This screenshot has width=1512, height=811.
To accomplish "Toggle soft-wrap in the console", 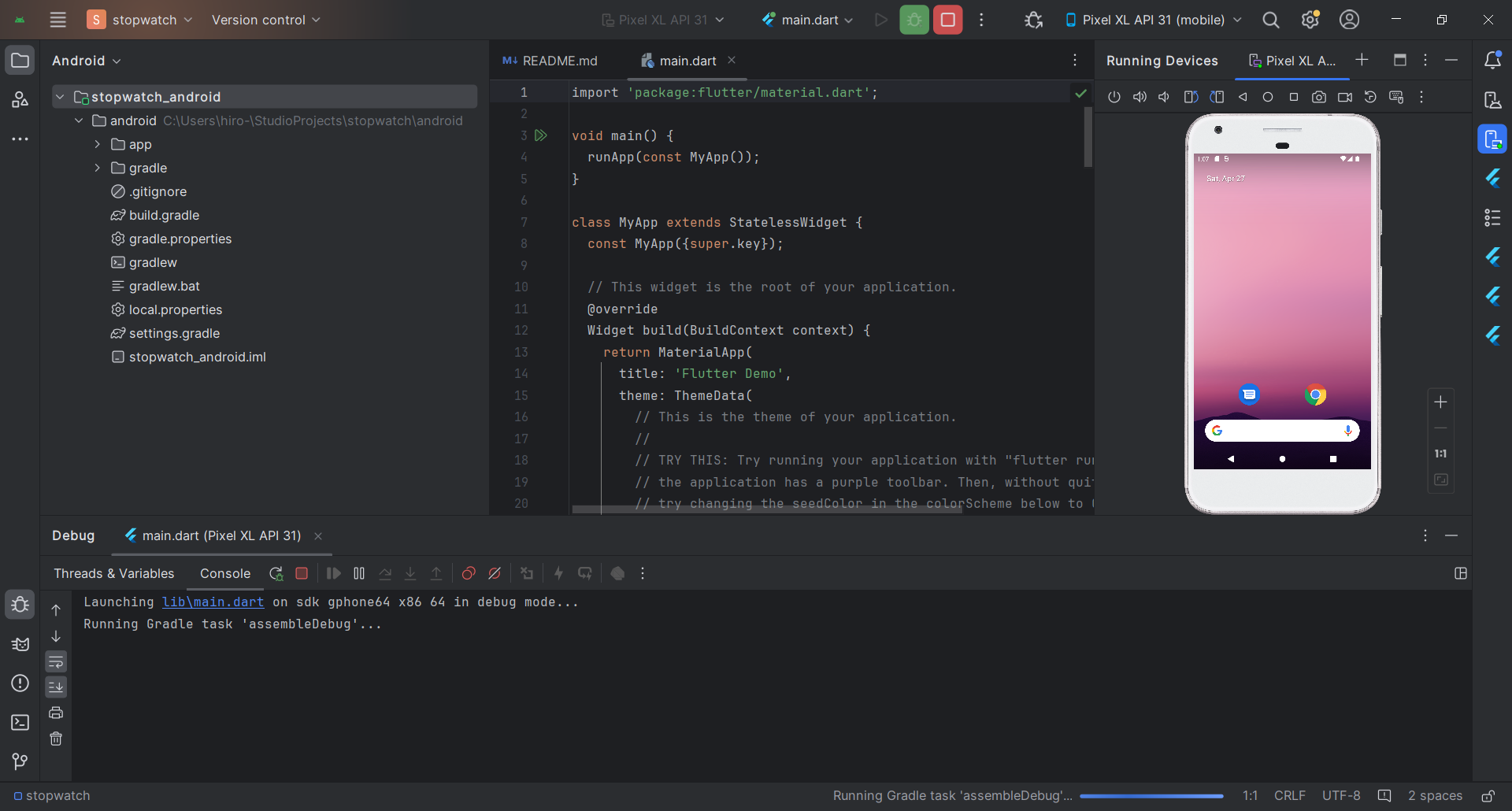I will tap(56, 661).
